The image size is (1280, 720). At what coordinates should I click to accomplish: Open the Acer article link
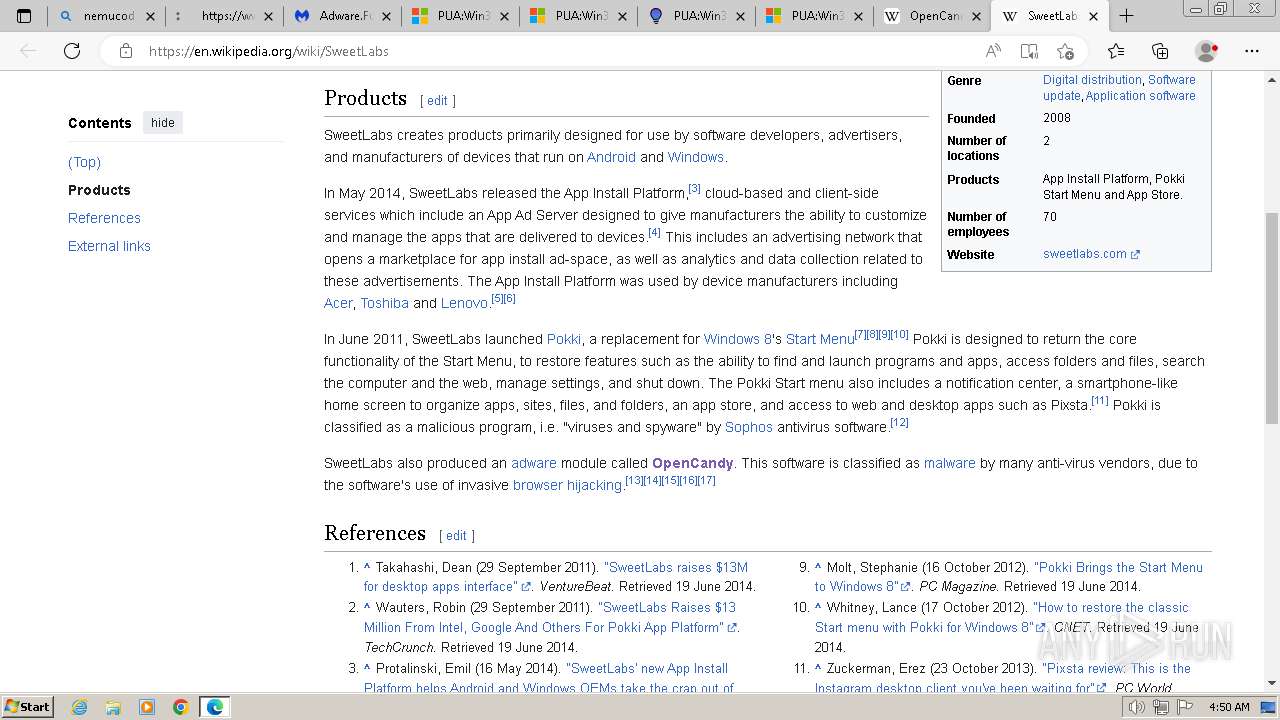pyautogui.click(x=338, y=303)
